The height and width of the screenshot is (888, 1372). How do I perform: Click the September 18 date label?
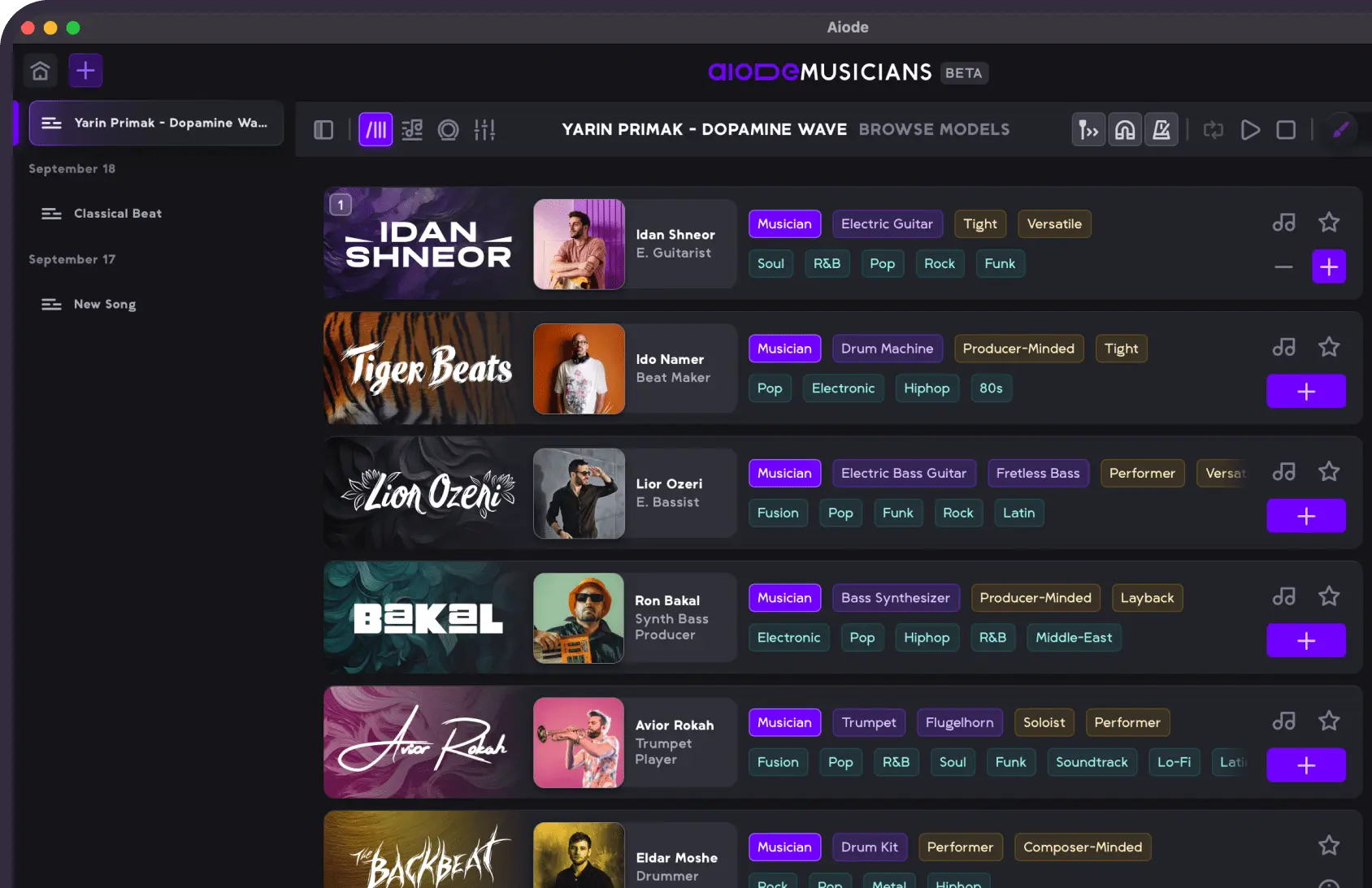72,169
